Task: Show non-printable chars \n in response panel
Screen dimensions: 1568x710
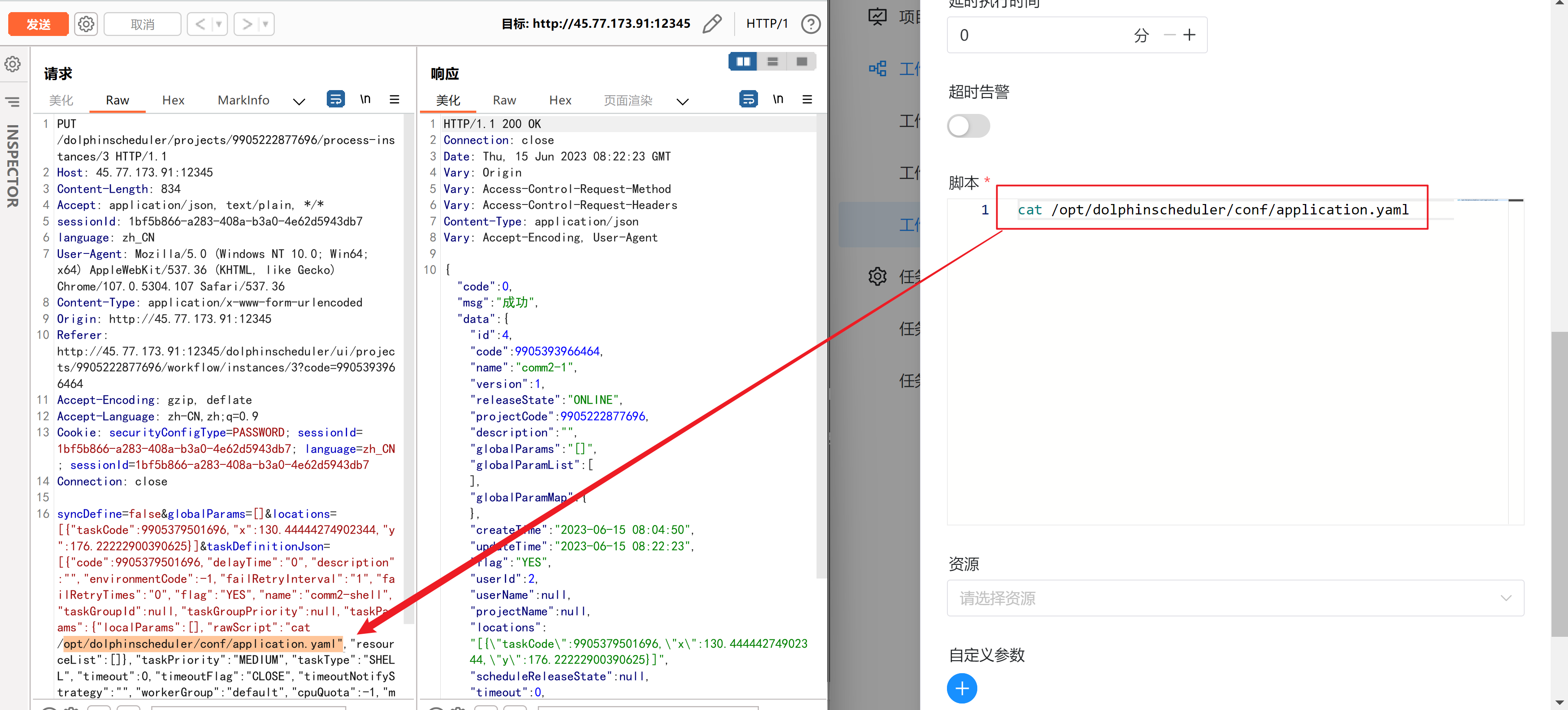Action: click(777, 99)
